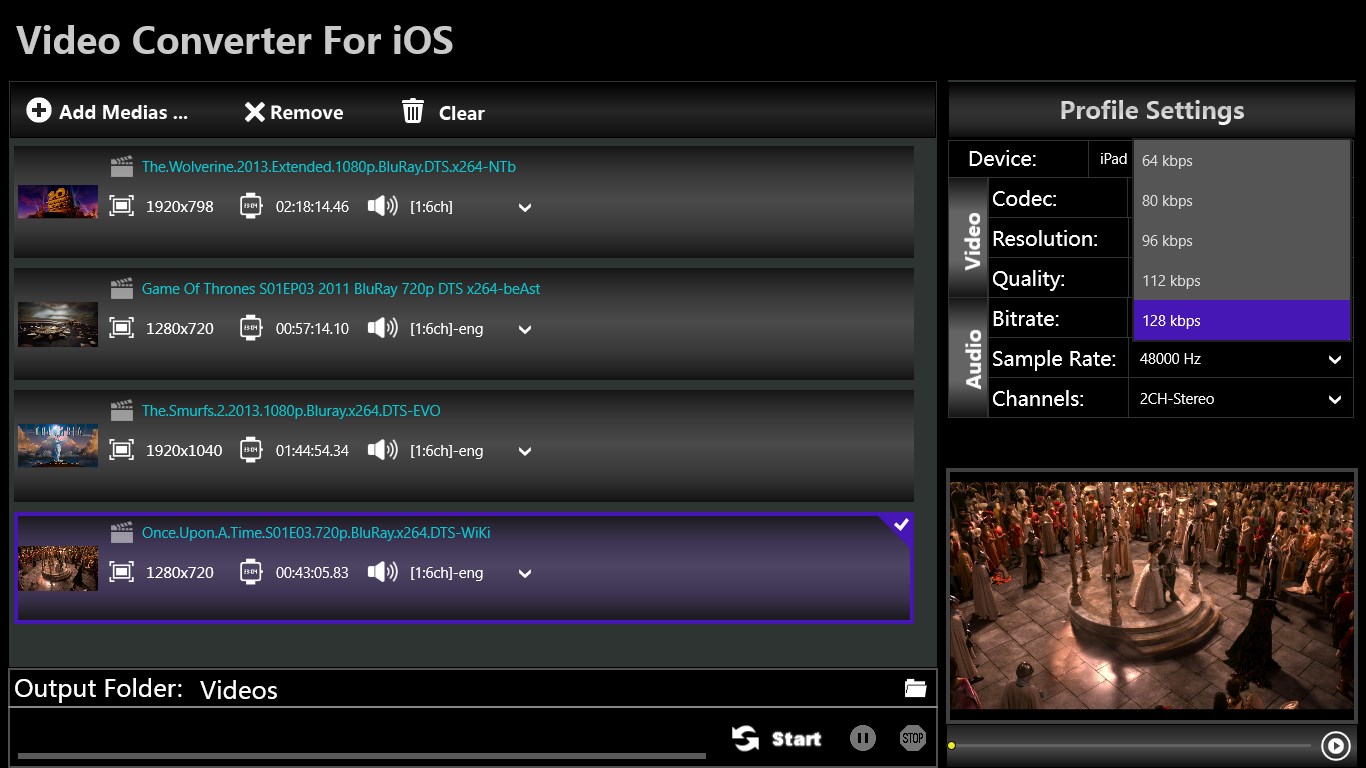This screenshot has height=768, width=1366.
Task: Open the Sample Rate dropdown
Action: coord(1334,359)
